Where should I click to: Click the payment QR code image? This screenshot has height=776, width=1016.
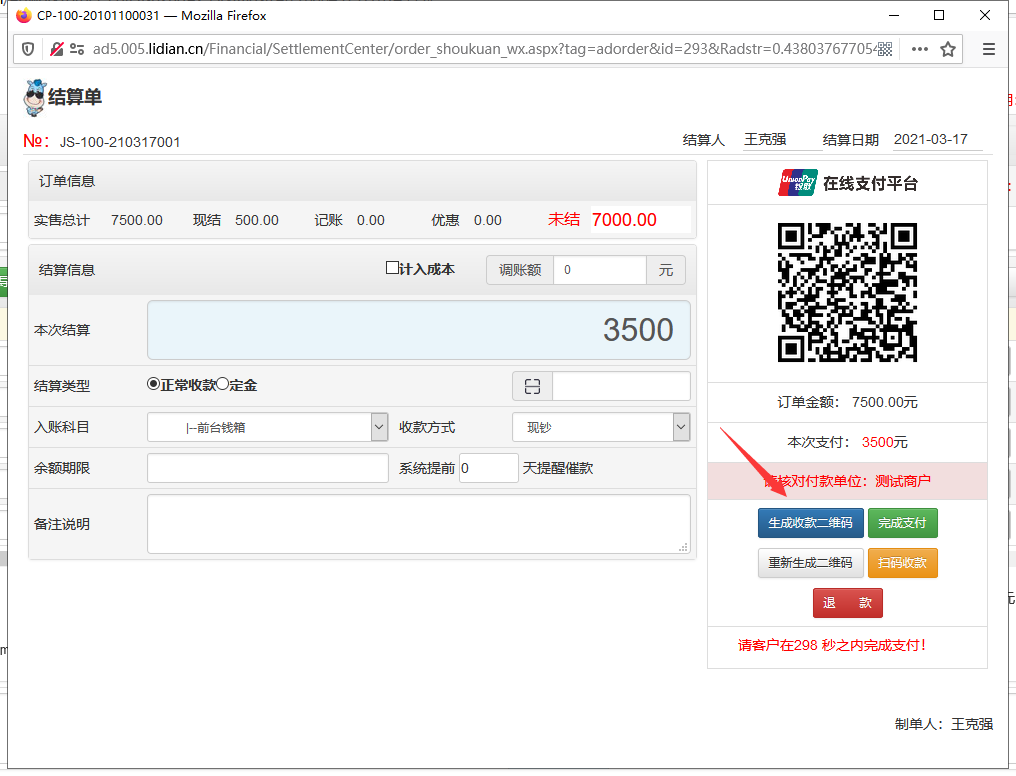point(847,292)
